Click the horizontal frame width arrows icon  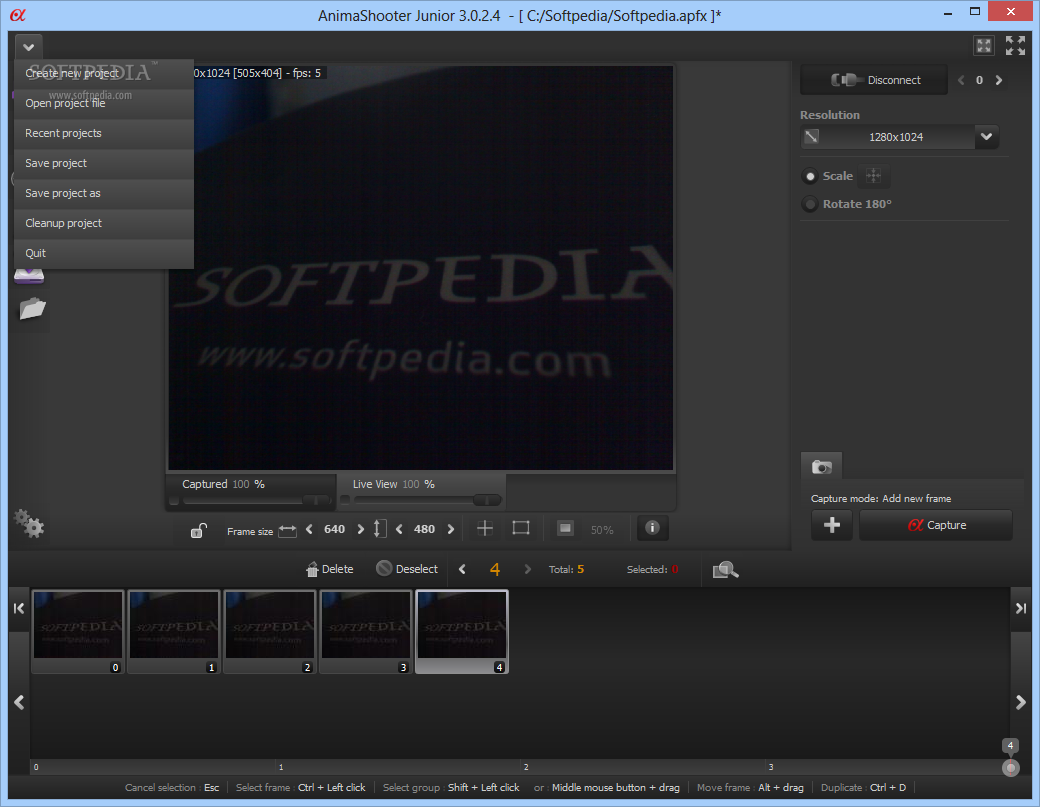(x=287, y=530)
